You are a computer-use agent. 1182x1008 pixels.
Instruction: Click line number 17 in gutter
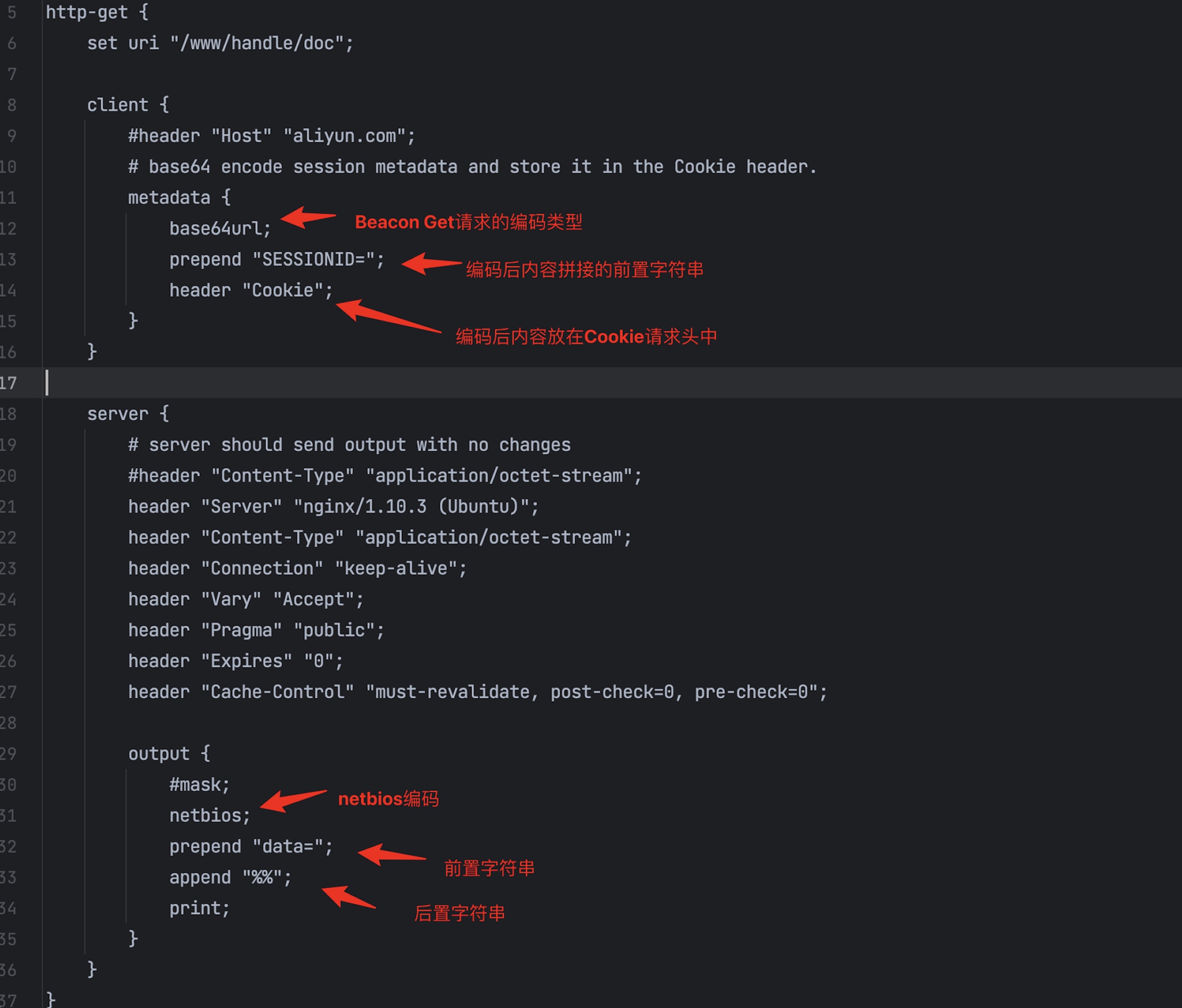coord(9,383)
